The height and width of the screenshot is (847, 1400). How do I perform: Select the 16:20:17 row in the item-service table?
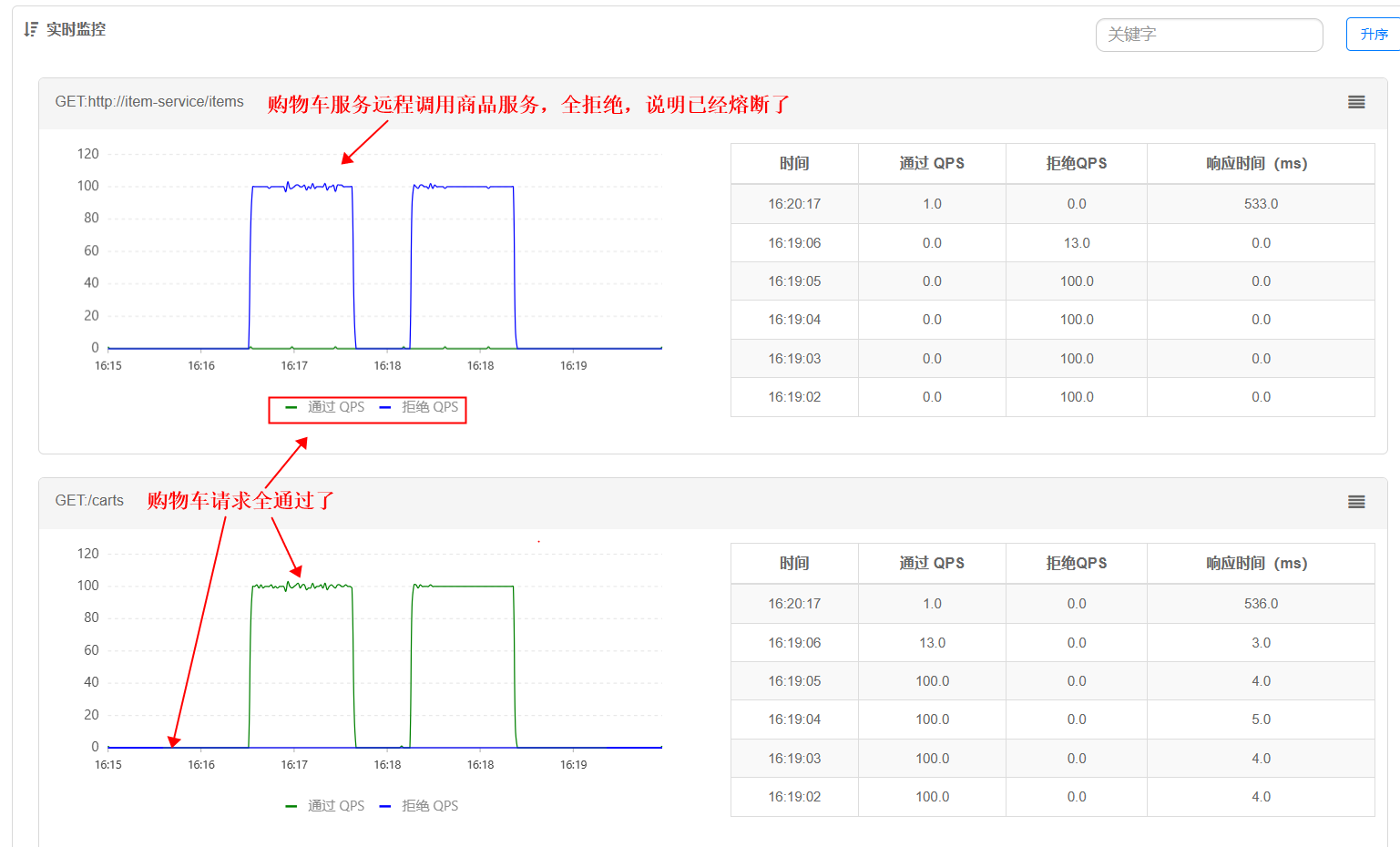[x=794, y=204]
